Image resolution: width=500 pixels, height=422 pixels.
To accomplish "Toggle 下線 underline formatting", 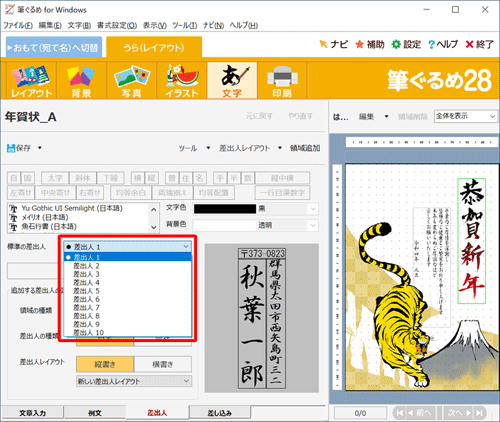I will (x=110, y=178).
